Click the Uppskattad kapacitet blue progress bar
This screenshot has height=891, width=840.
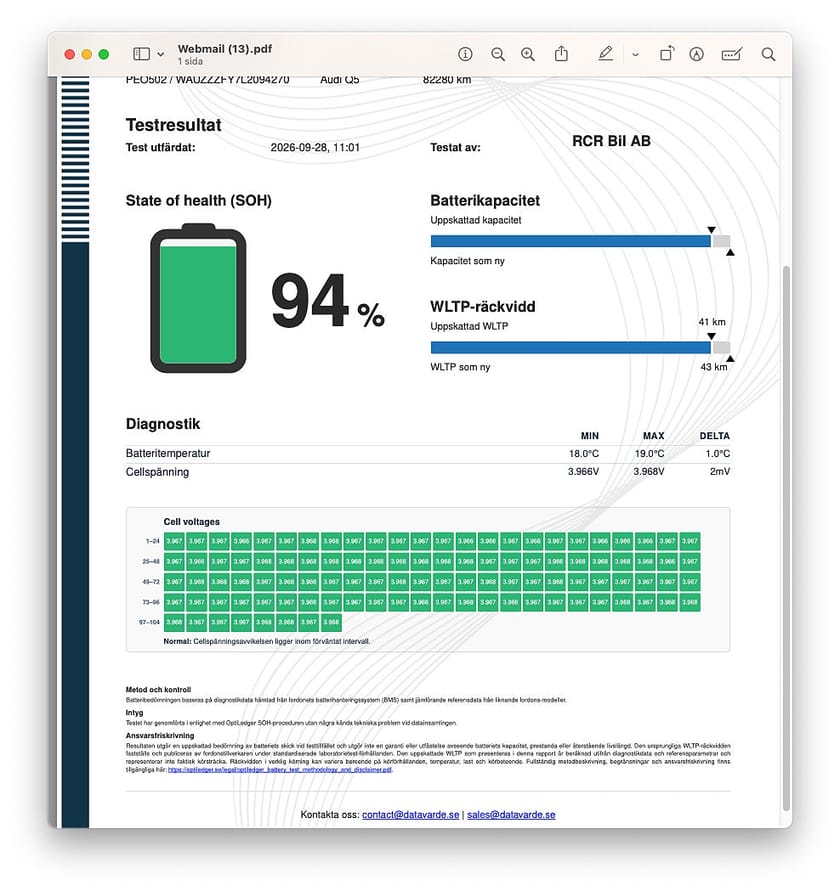click(x=571, y=241)
